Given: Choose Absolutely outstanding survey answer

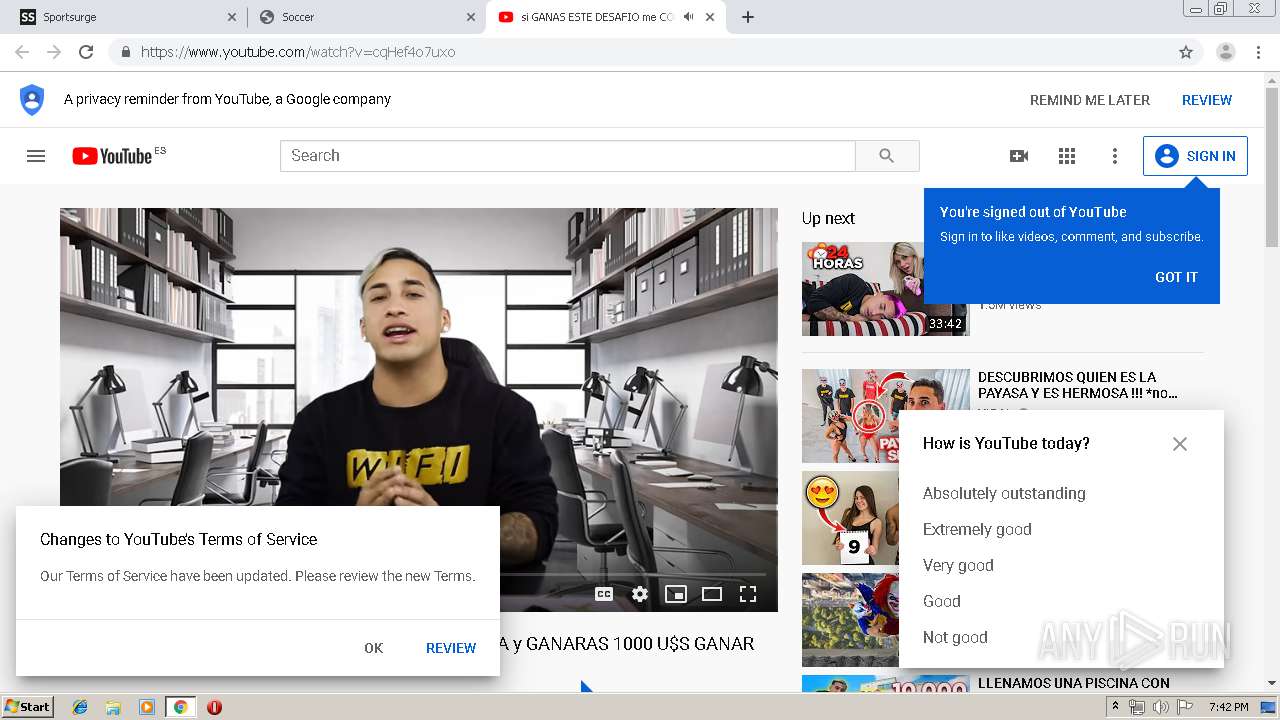Looking at the screenshot, I should tap(1004, 493).
